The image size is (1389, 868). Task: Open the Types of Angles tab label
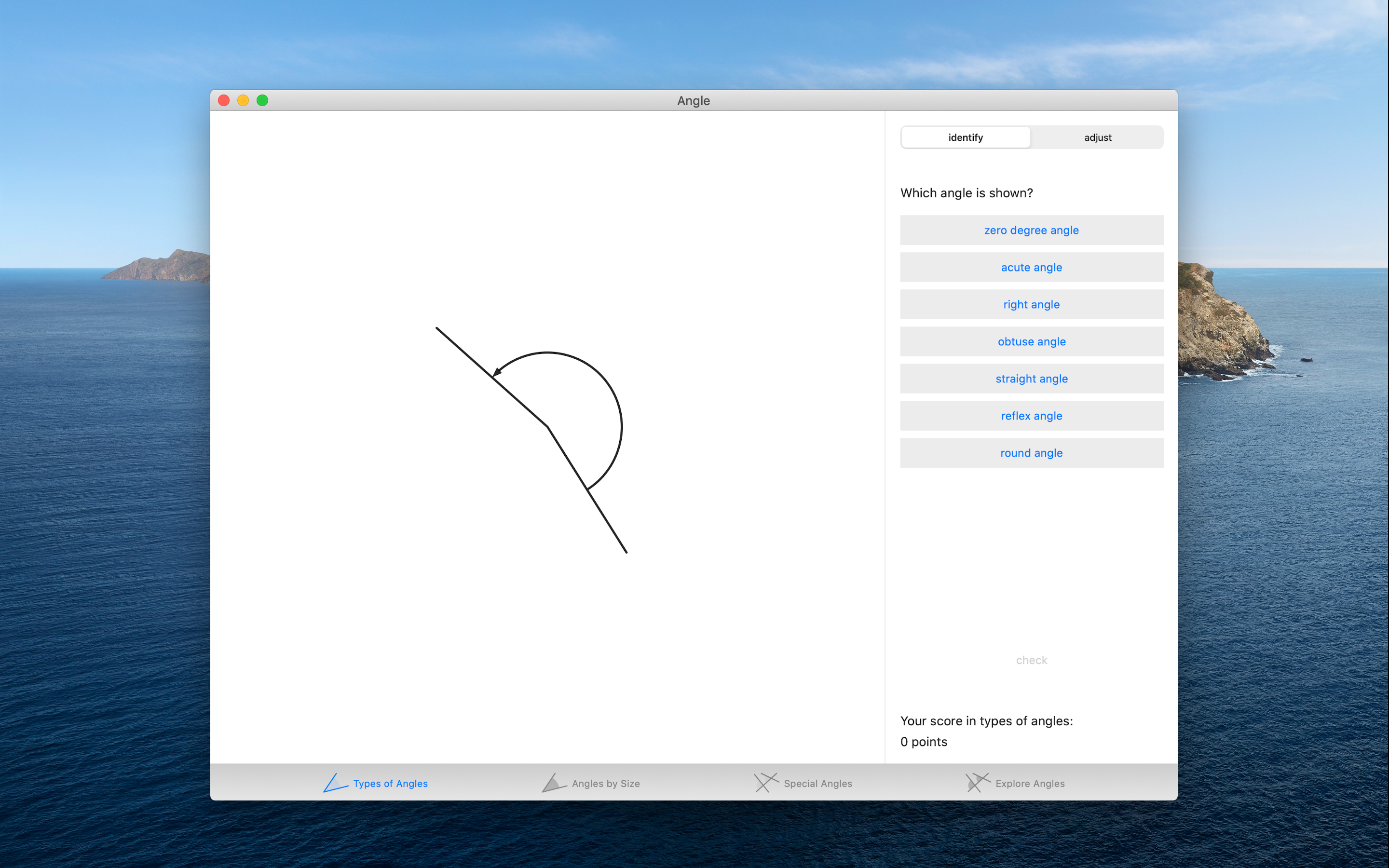[390, 784]
